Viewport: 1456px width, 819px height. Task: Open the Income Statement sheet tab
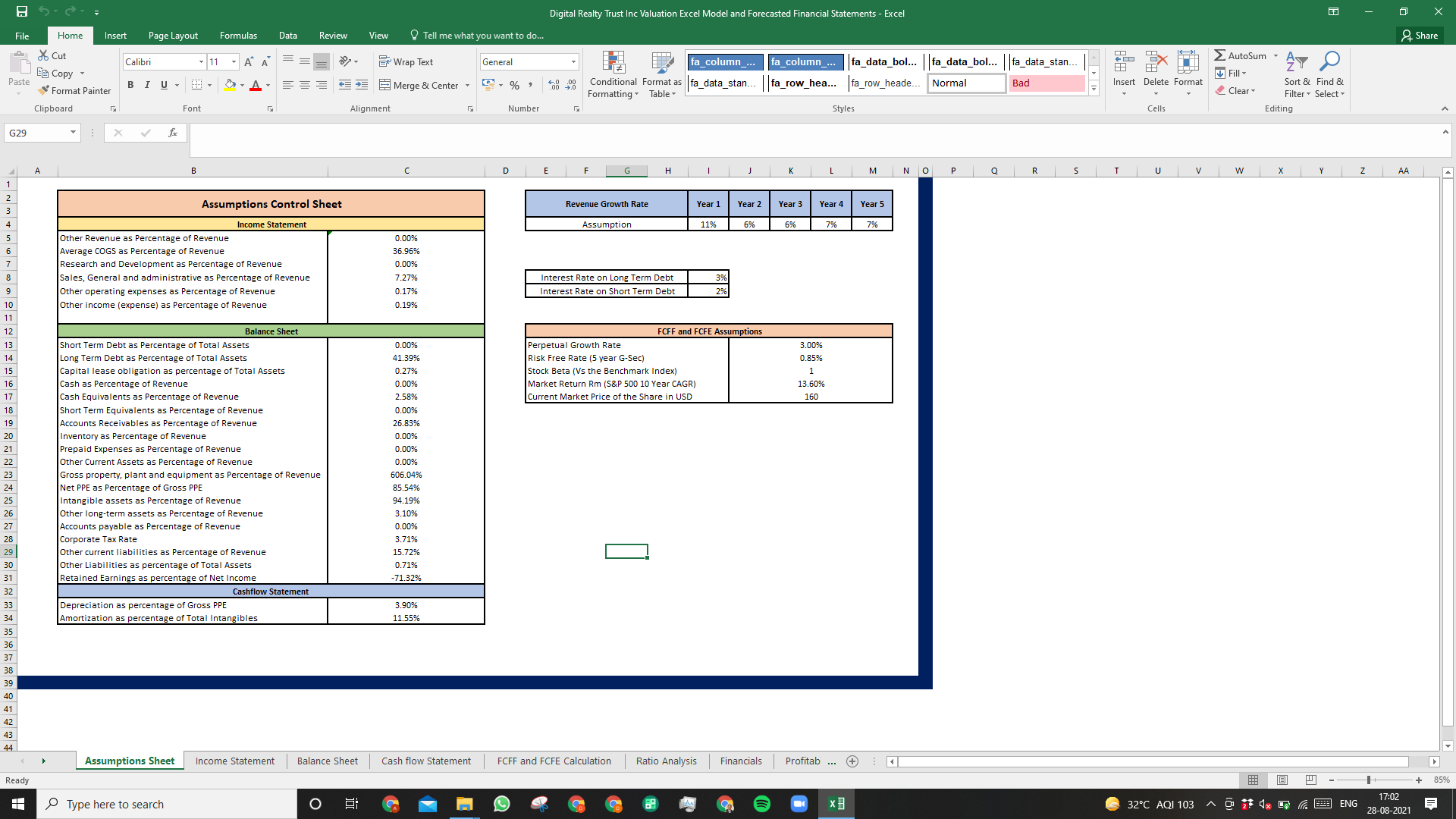coord(235,761)
